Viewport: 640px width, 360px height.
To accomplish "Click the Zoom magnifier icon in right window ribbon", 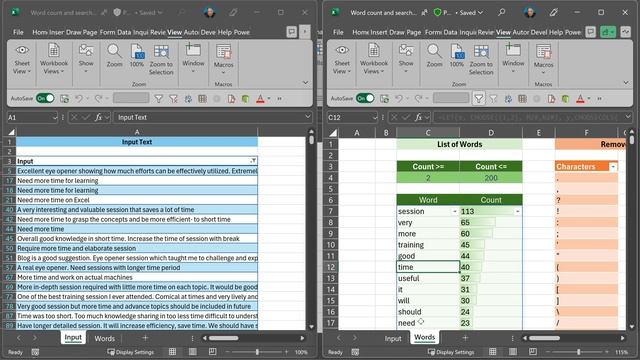I will [x=434, y=56].
